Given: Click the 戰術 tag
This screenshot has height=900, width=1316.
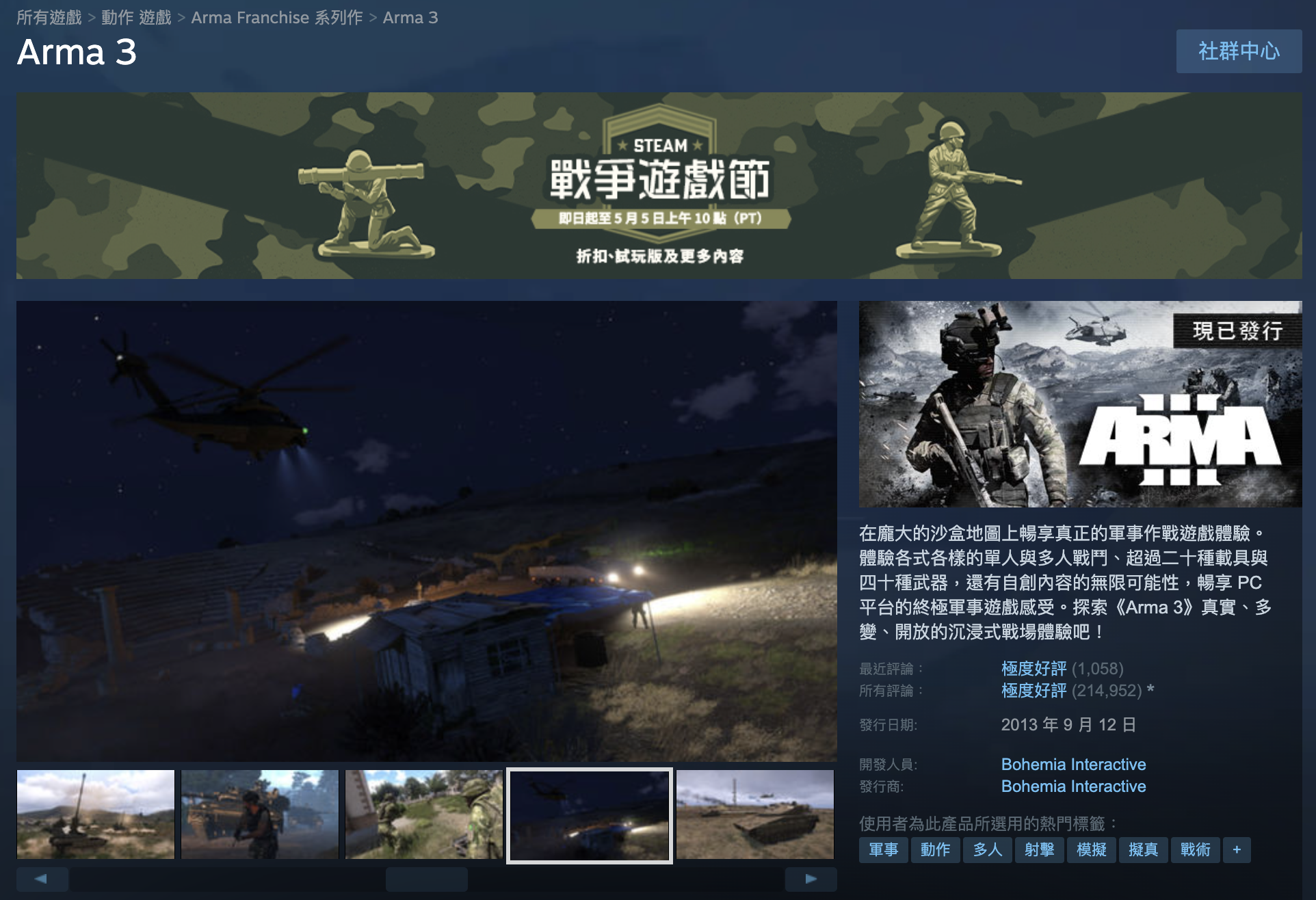Looking at the screenshot, I should pos(1195,850).
